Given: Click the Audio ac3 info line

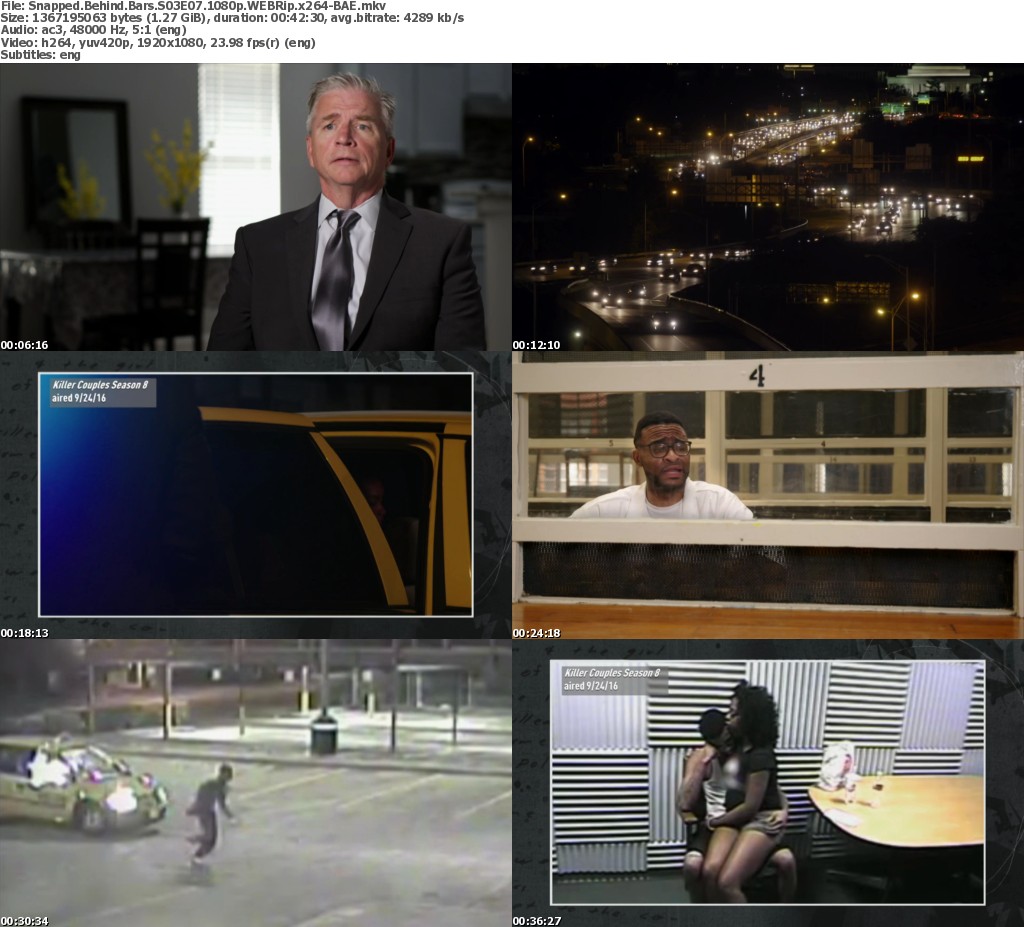Looking at the screenshot, I should click(108, 30).
